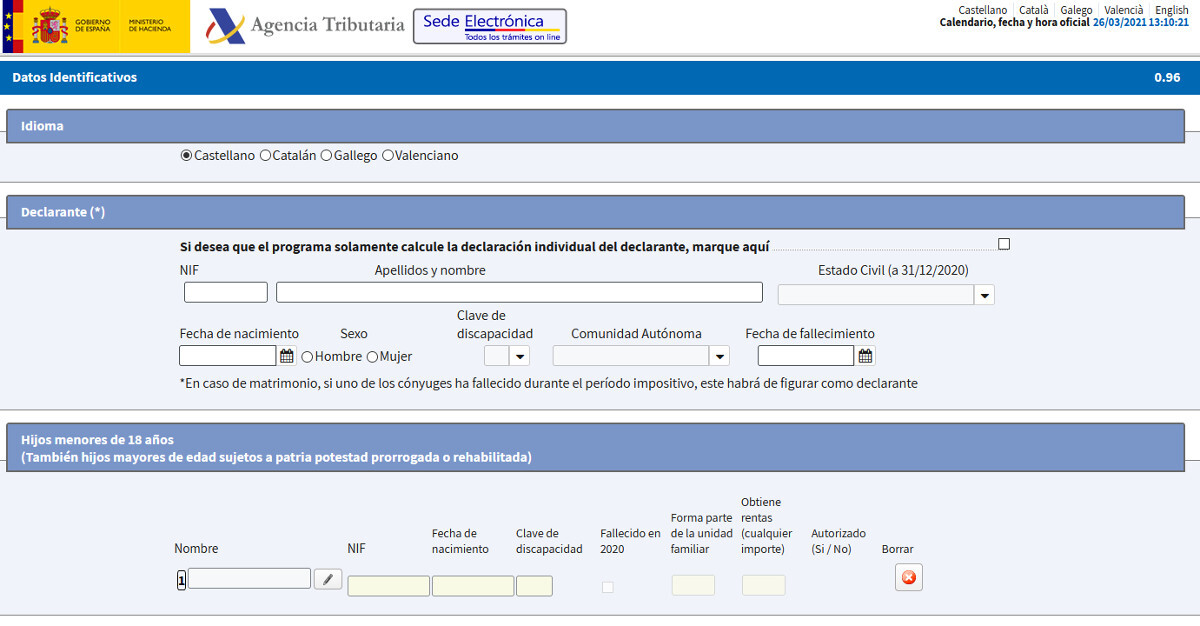Click the Gobierno de España emblem
1200x626 pixels.
click(50, 26)
